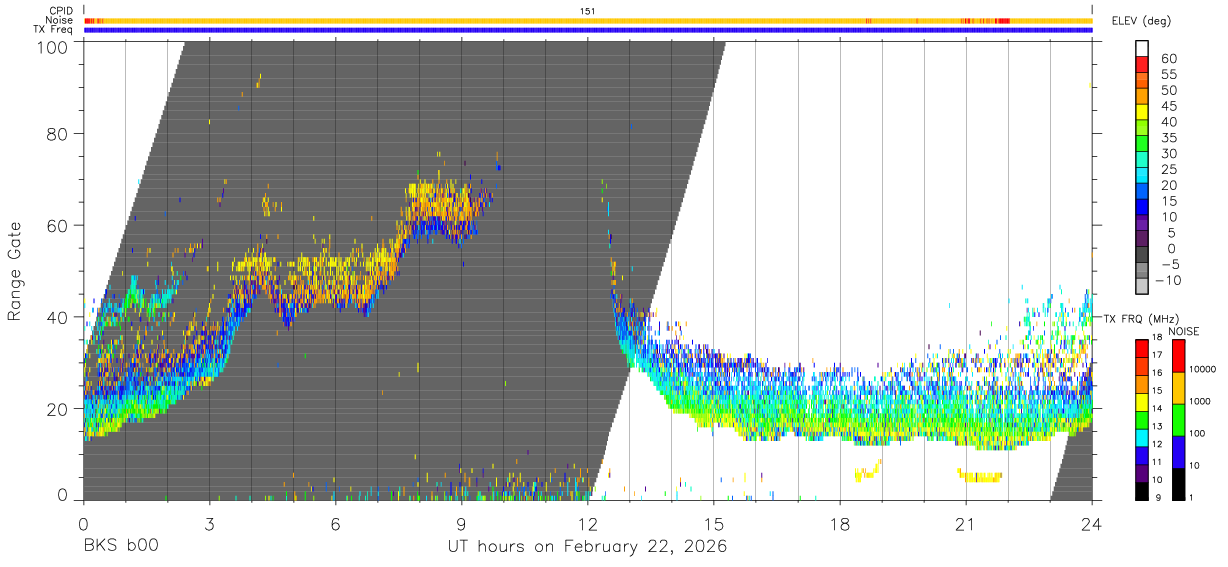Click the 30 elevation colorbar label

point(1168,153)
